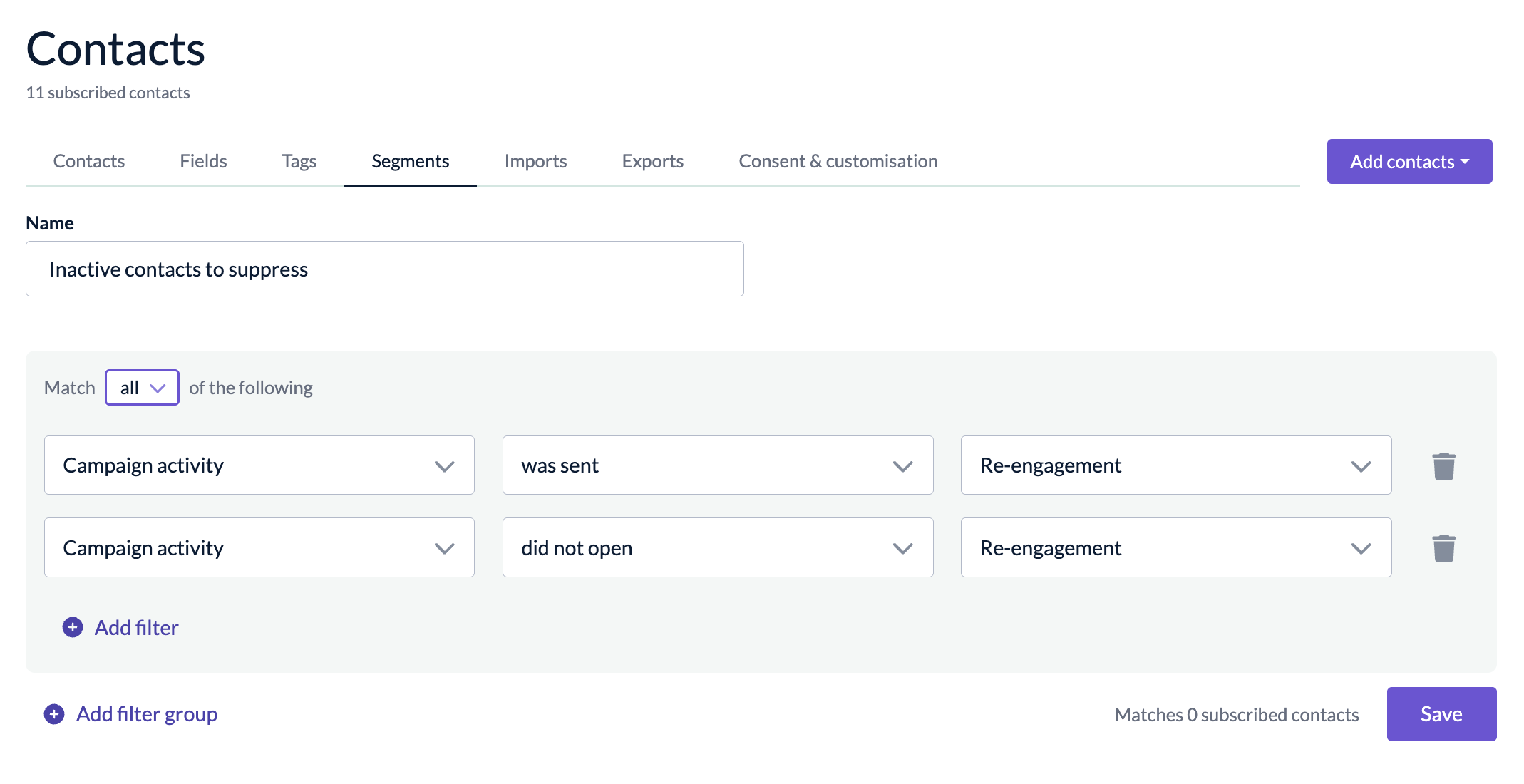Click the Contacts page heading
1524x784 pixels.
tap(115, 48)
